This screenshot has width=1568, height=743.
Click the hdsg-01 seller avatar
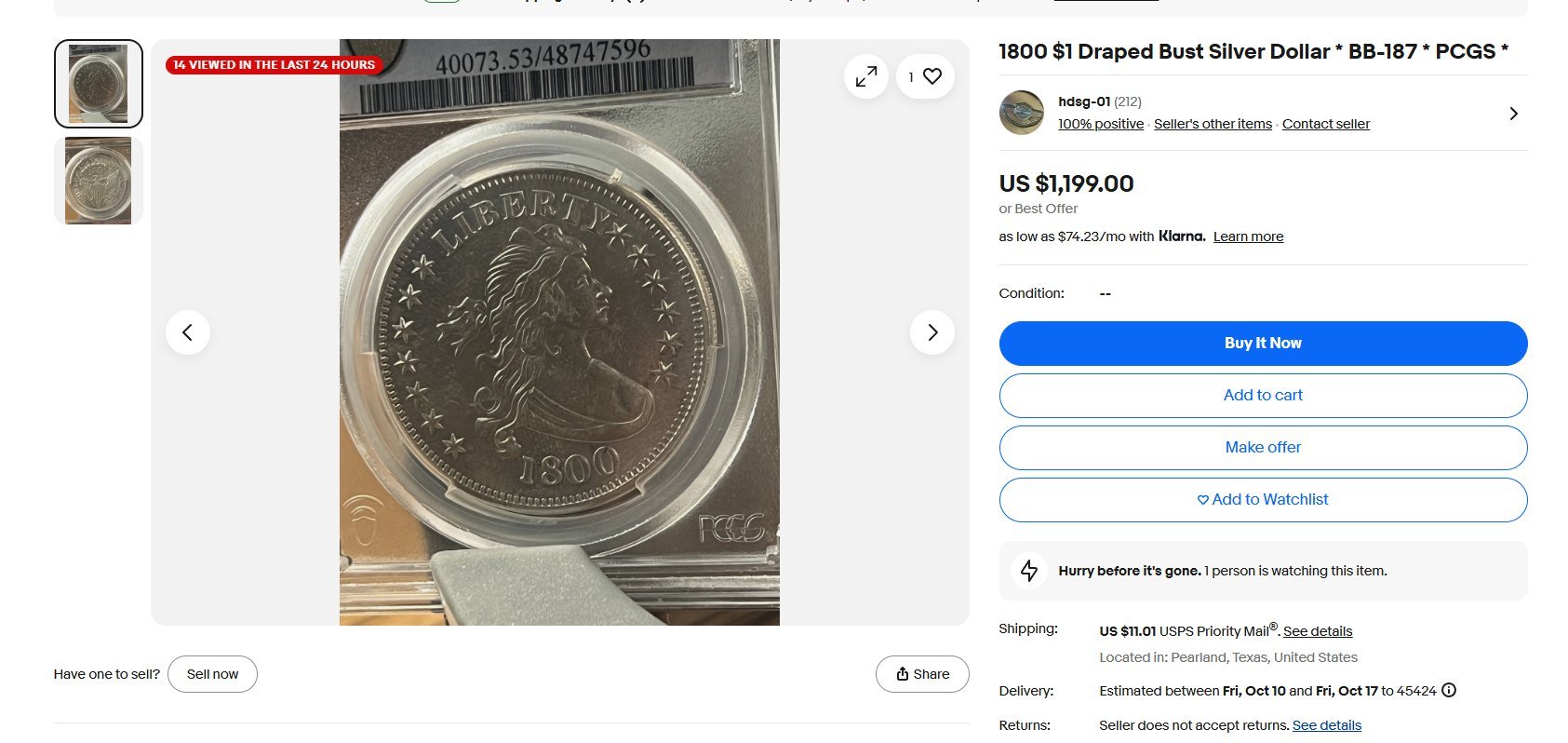pyautogui.click(x=1022, y=113)
